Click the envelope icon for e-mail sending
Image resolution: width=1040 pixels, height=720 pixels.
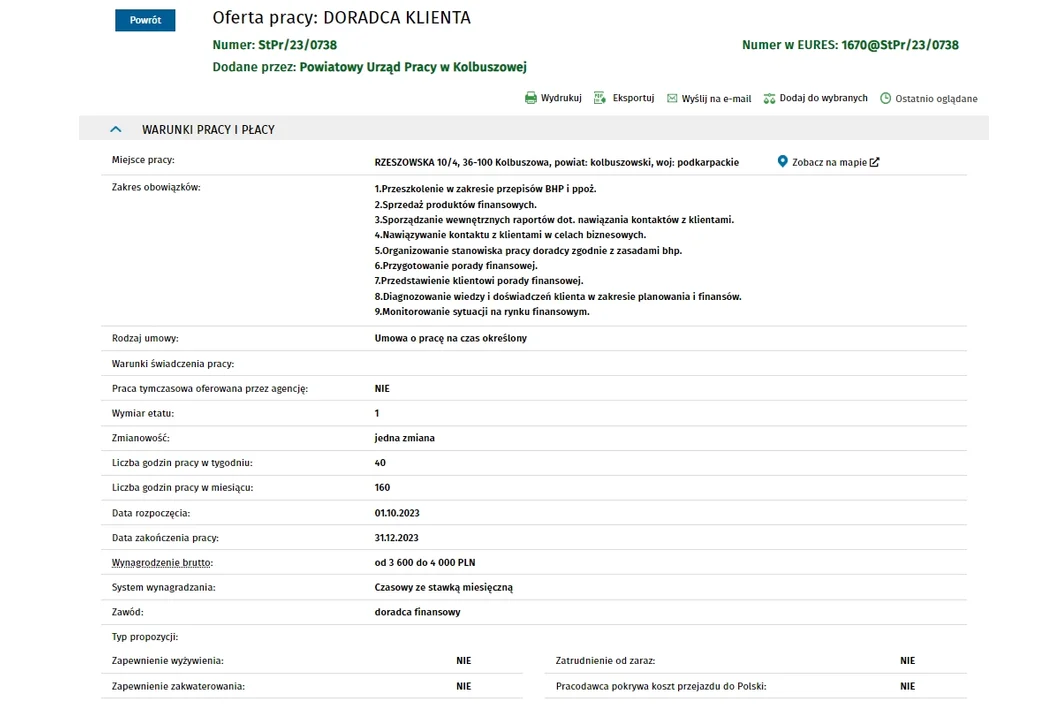pyautogui.click(x=672, y=98)
